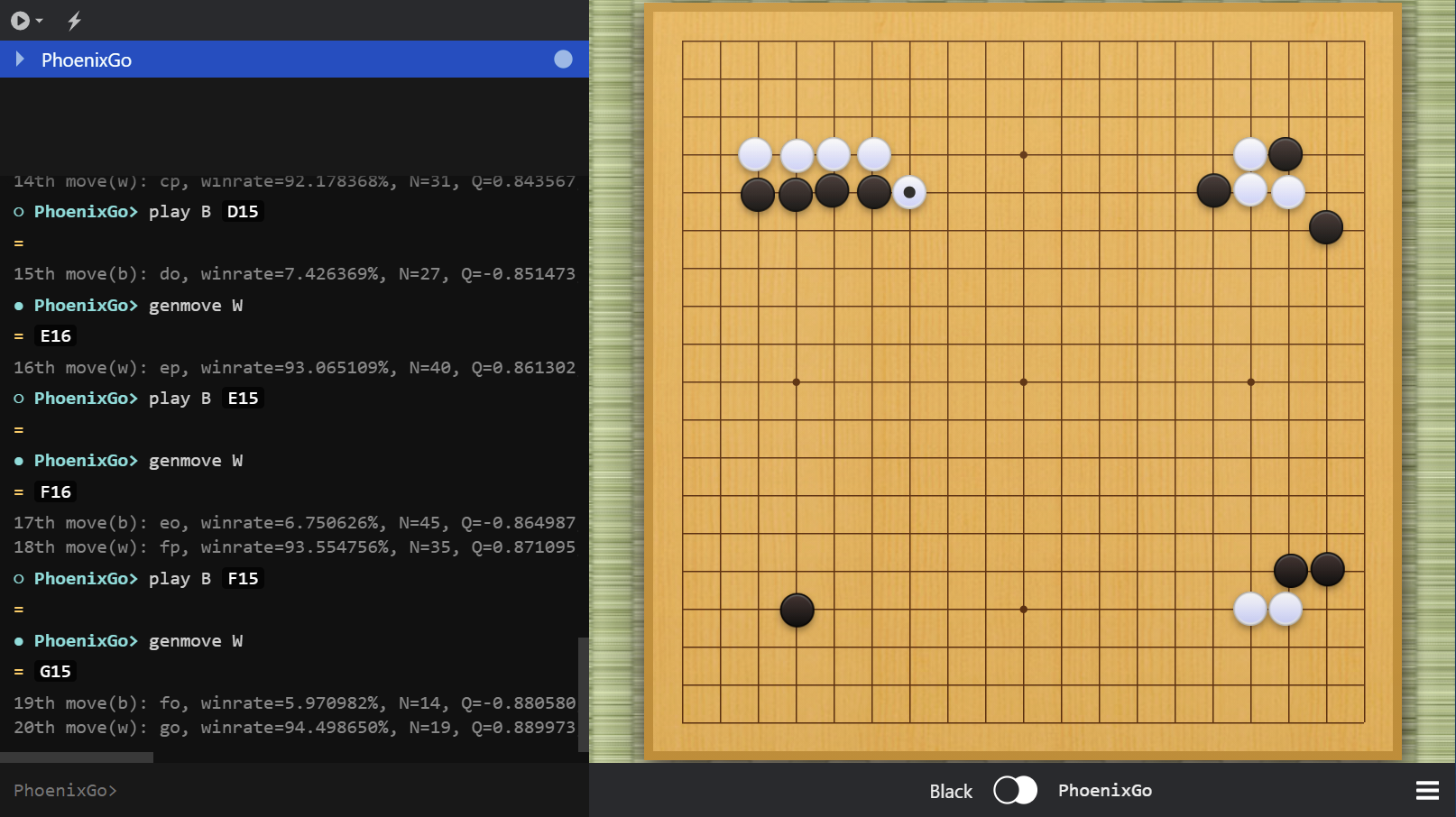Click the Black player name

951,791
